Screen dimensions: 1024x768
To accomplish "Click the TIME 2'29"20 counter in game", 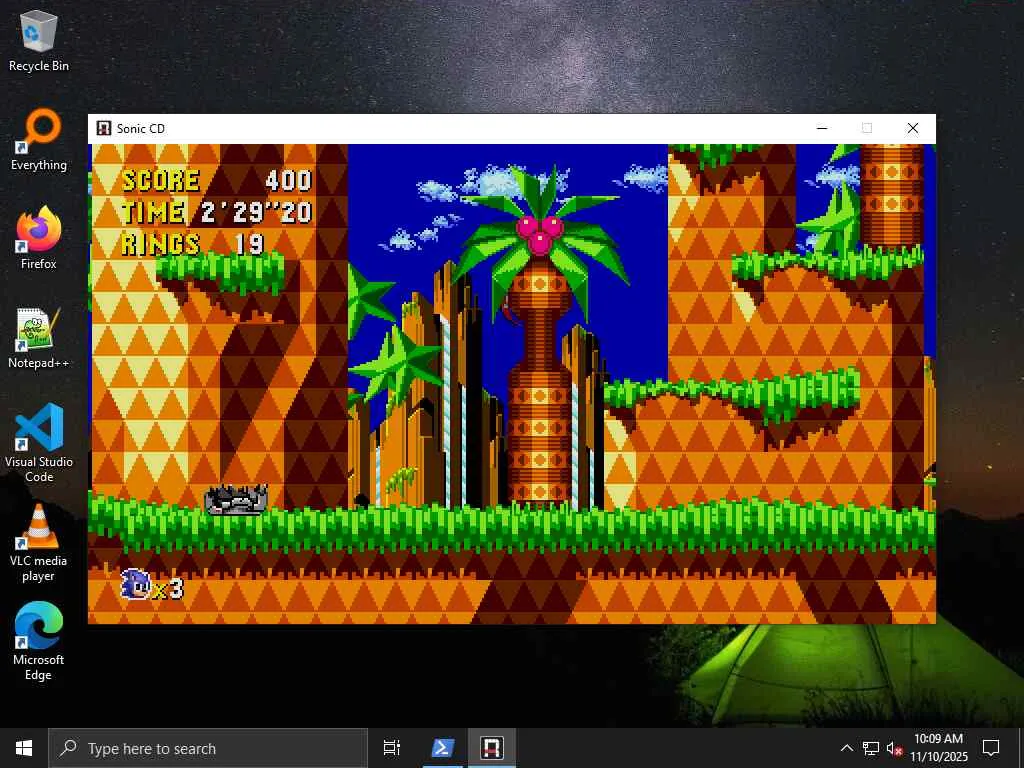I will 216,212.
